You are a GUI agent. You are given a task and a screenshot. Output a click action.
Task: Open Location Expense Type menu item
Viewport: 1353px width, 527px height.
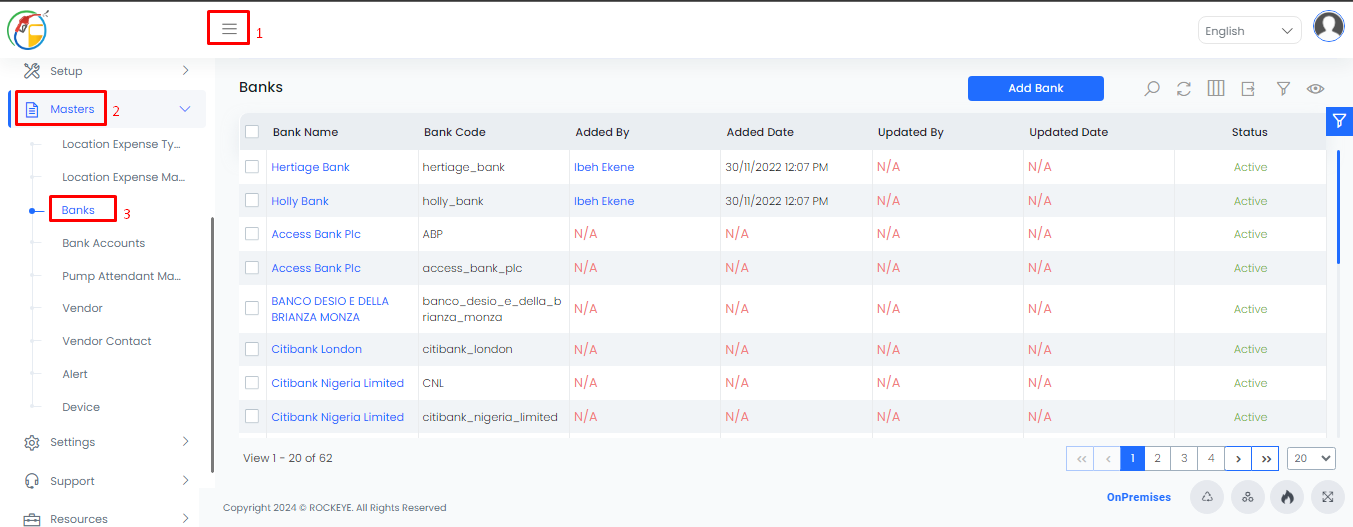122,144
